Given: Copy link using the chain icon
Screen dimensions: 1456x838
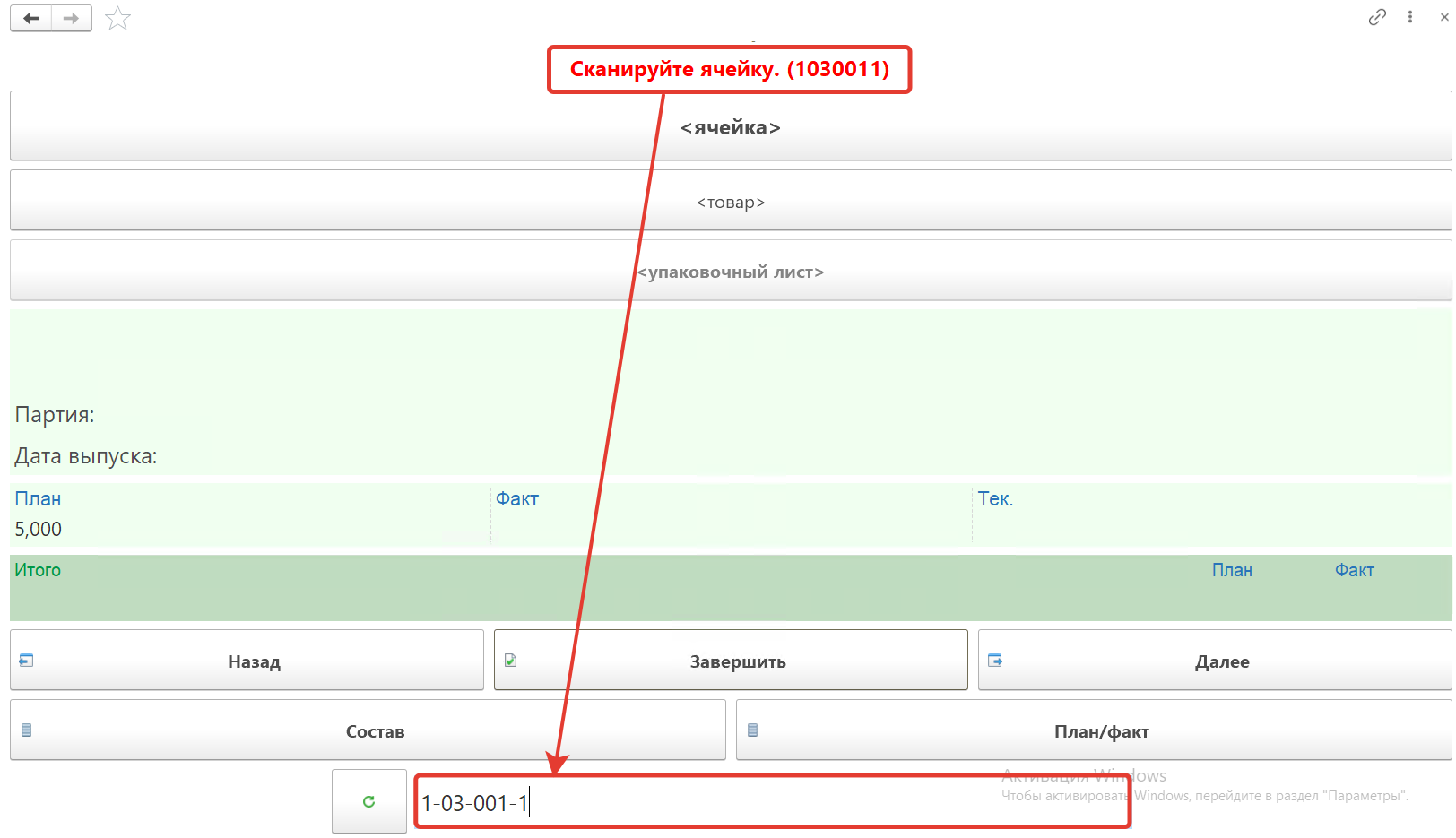Looking at the screenshot, I should click(x=1377, y=17).
